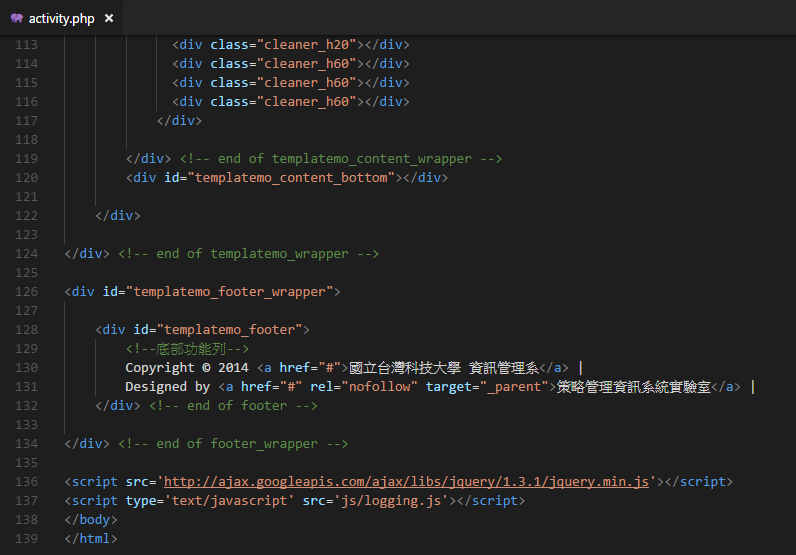Viewport: 796px width, 555px height.
Task: Click the closing div tag on line 117
Action: tap(179, 120)
